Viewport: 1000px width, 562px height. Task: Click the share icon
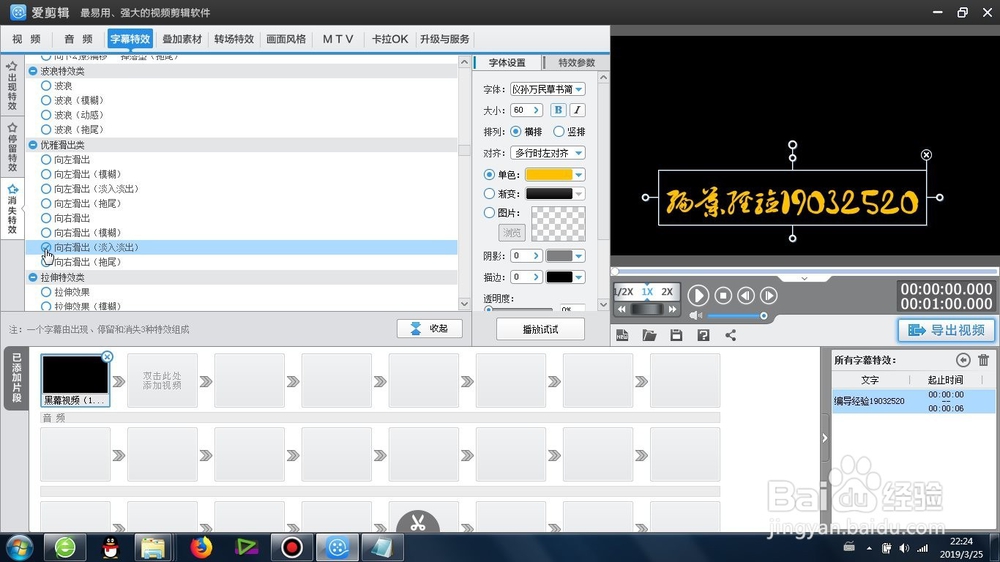(730, 335)
